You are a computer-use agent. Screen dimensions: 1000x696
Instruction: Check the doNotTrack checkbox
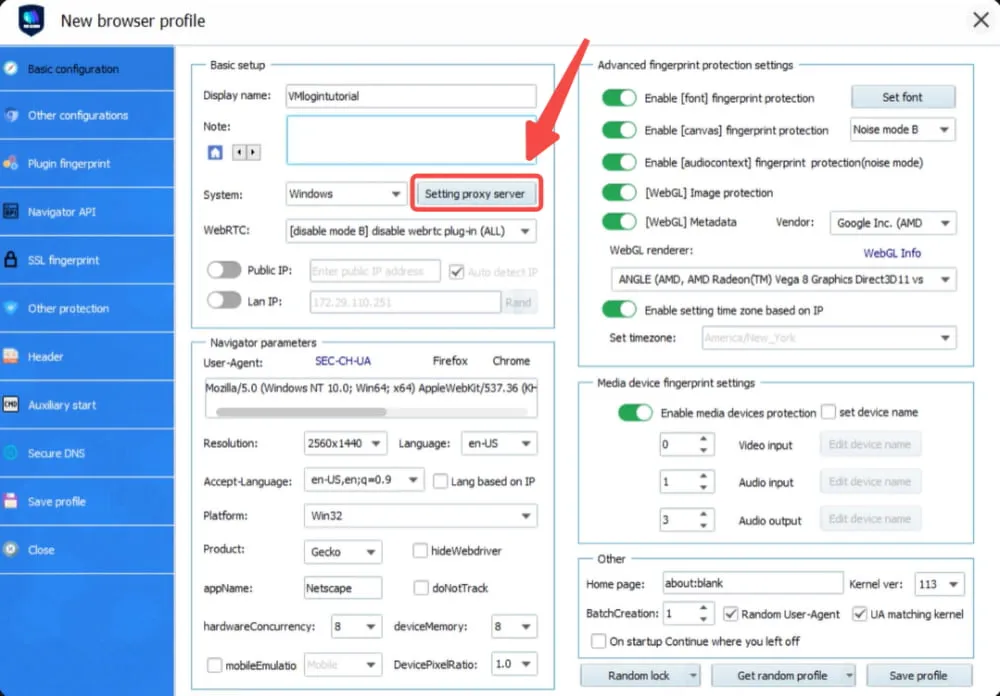[x=421, y=588]
